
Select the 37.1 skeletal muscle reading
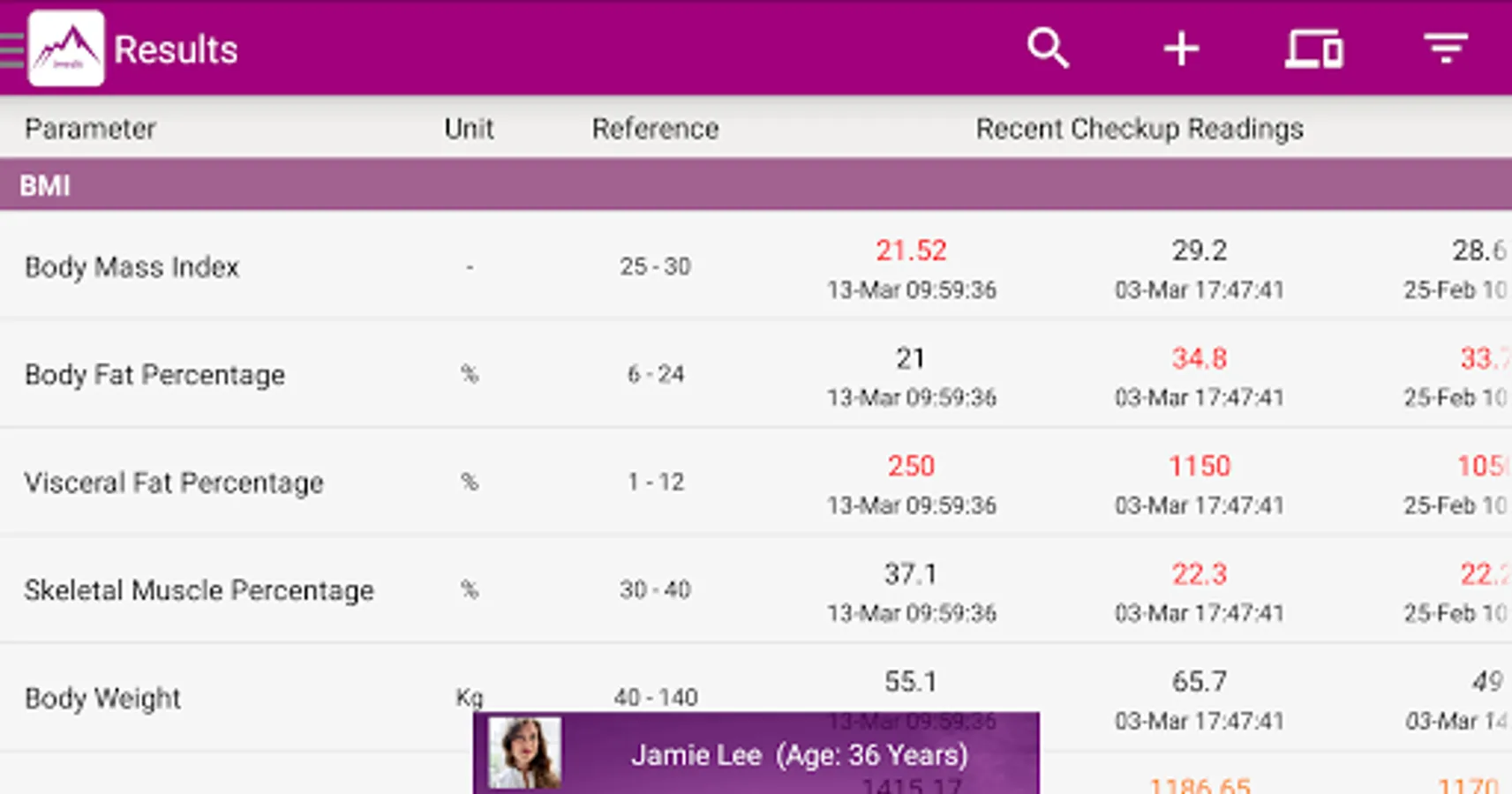click(911, 574)
